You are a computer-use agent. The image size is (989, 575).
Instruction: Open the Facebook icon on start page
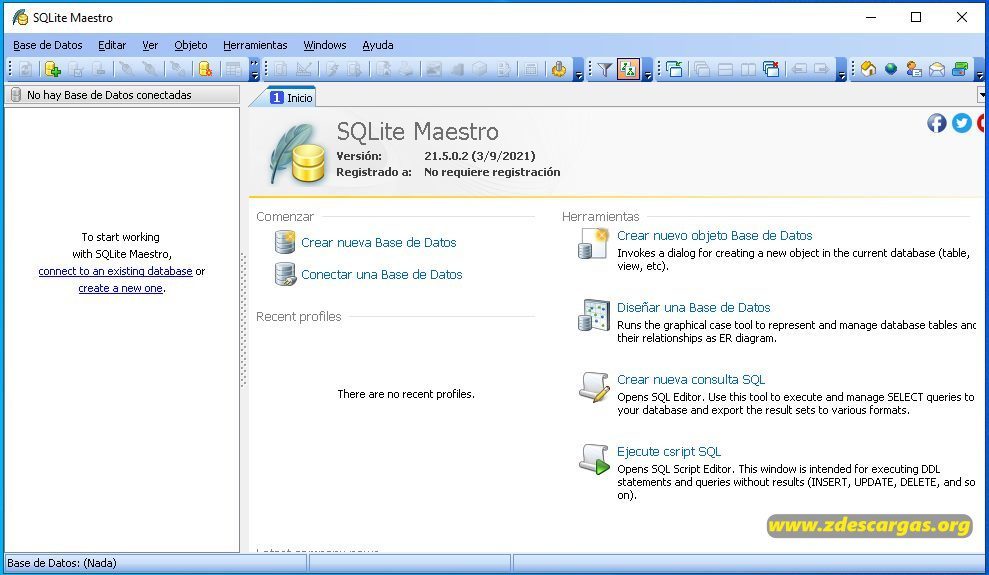[x=937, y=123]
